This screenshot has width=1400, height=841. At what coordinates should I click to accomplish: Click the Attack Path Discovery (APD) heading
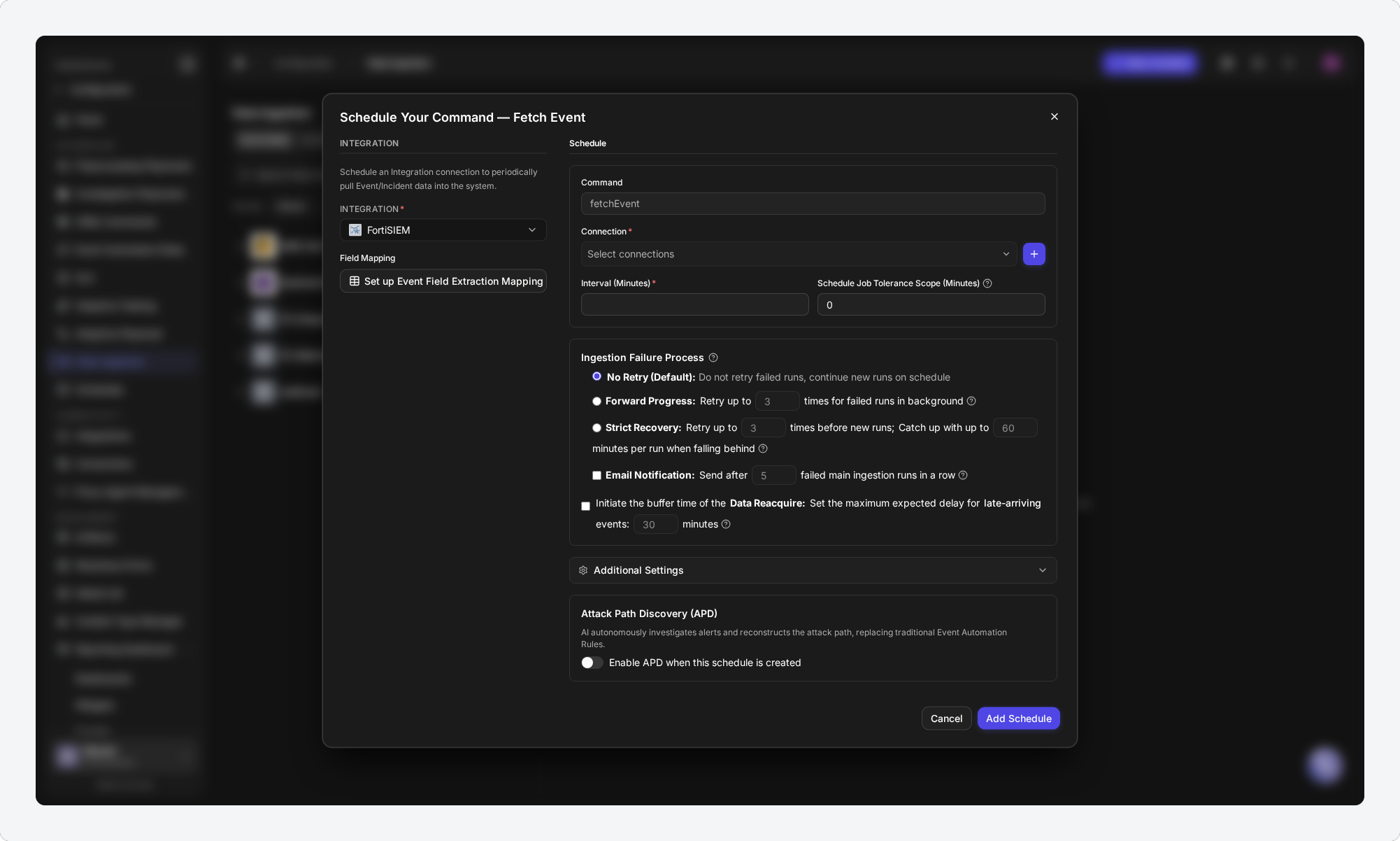pyautogui.click(x=649, y=614)
